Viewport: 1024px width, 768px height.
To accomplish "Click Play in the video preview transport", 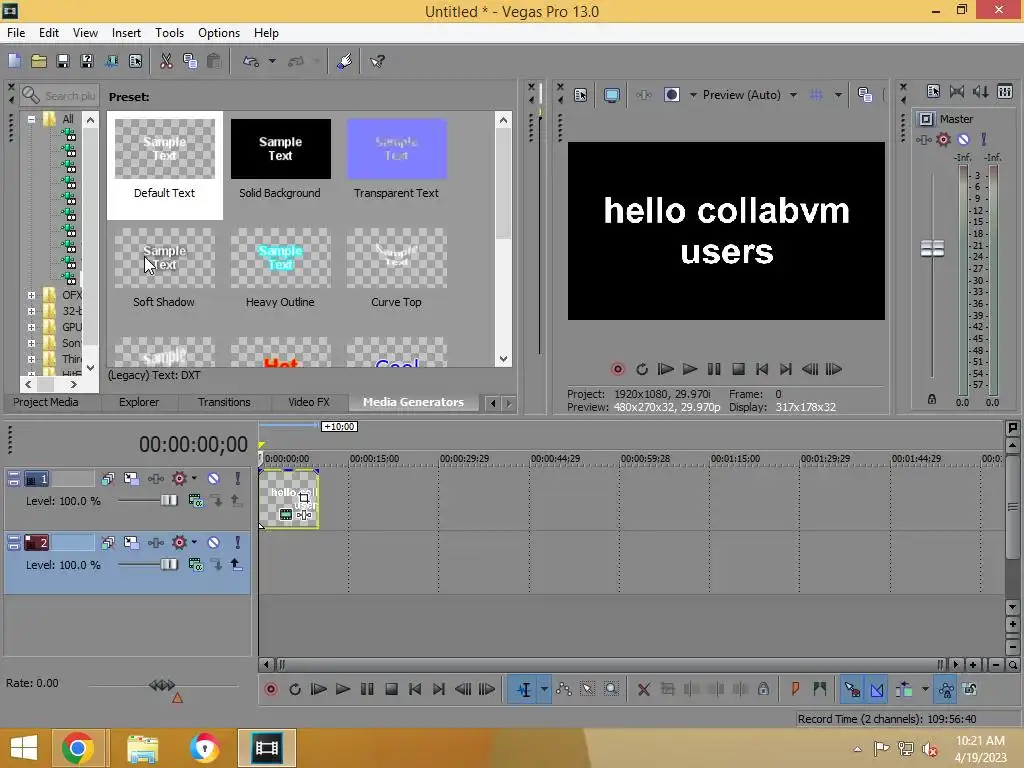I will 690,369.
